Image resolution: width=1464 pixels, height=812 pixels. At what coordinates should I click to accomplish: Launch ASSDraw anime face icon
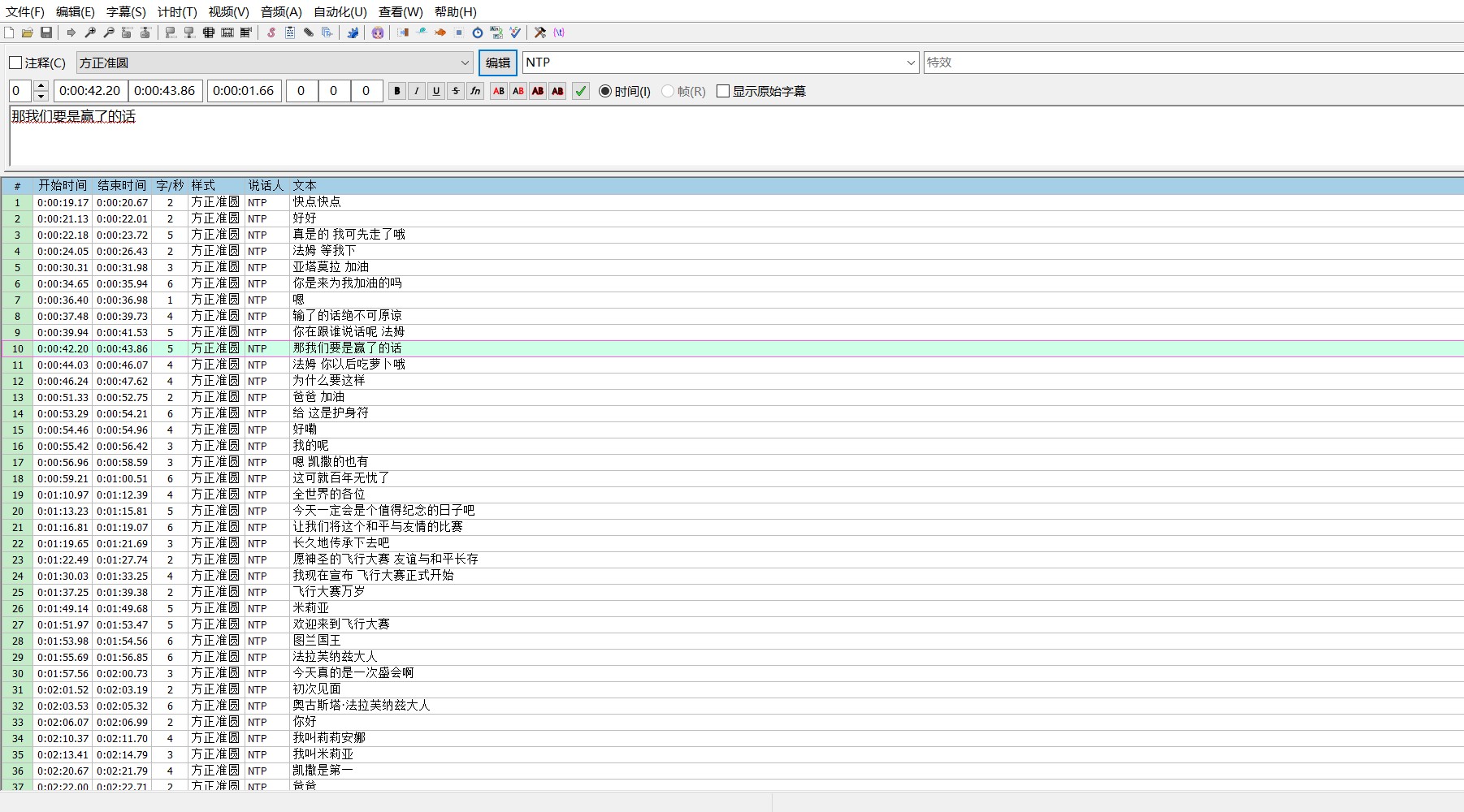point(378,32)
